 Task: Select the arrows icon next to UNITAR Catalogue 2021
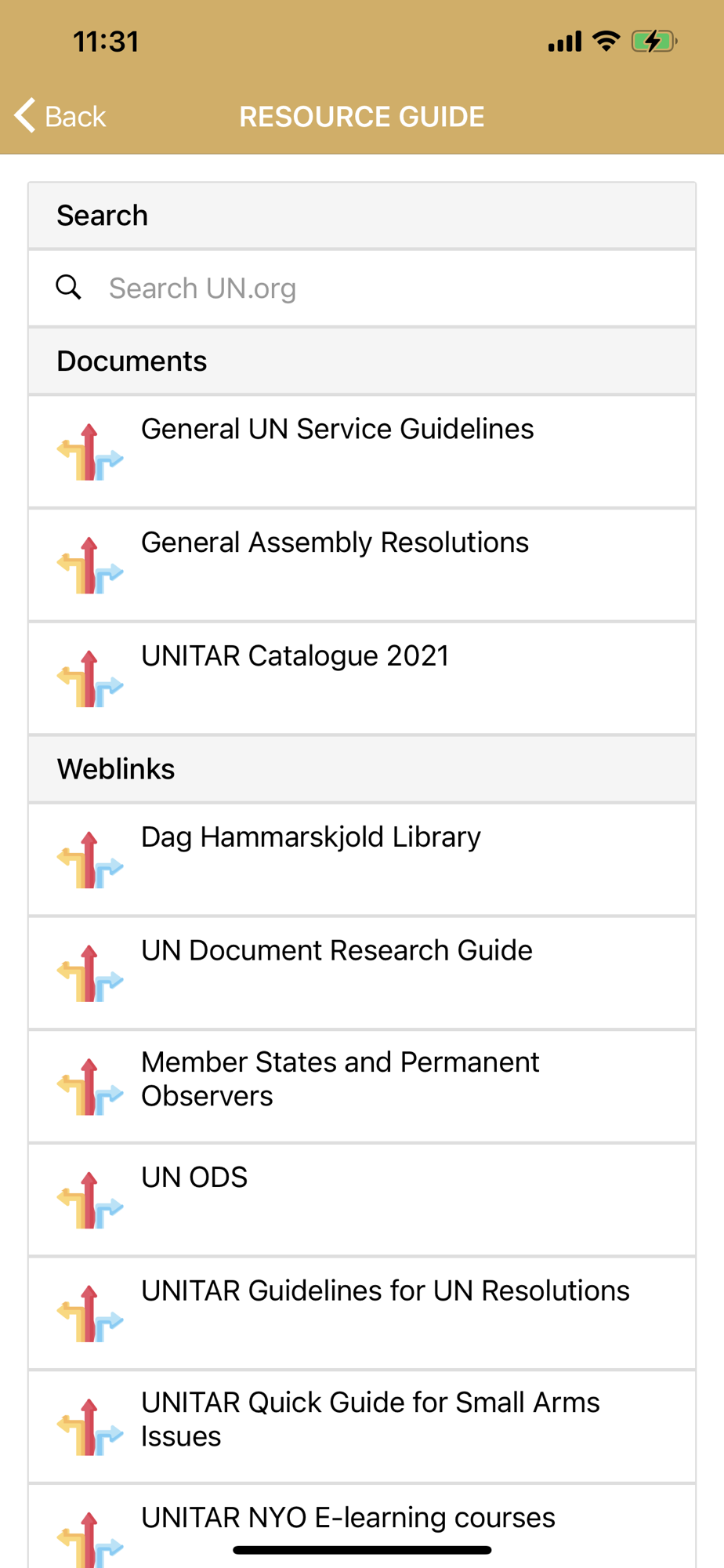90,679
